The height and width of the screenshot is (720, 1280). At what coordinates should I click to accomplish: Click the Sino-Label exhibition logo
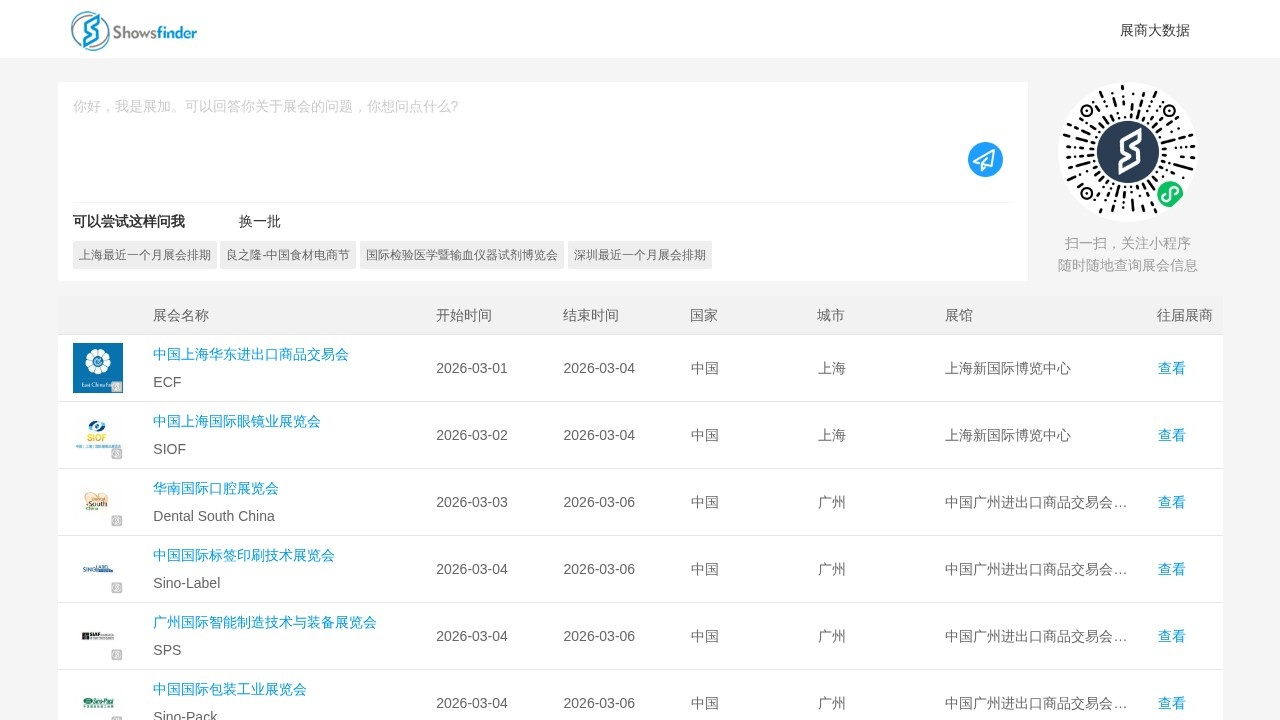98,569
